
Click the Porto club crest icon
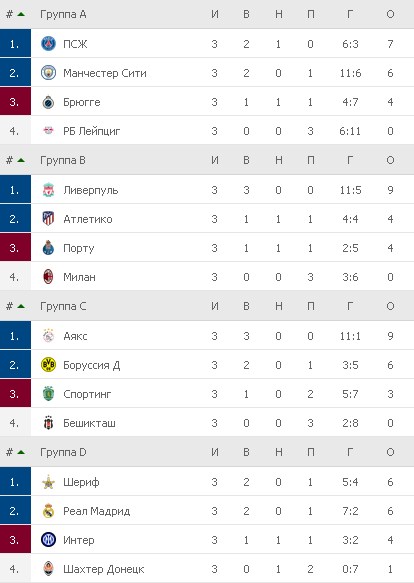tap(48, 248)
